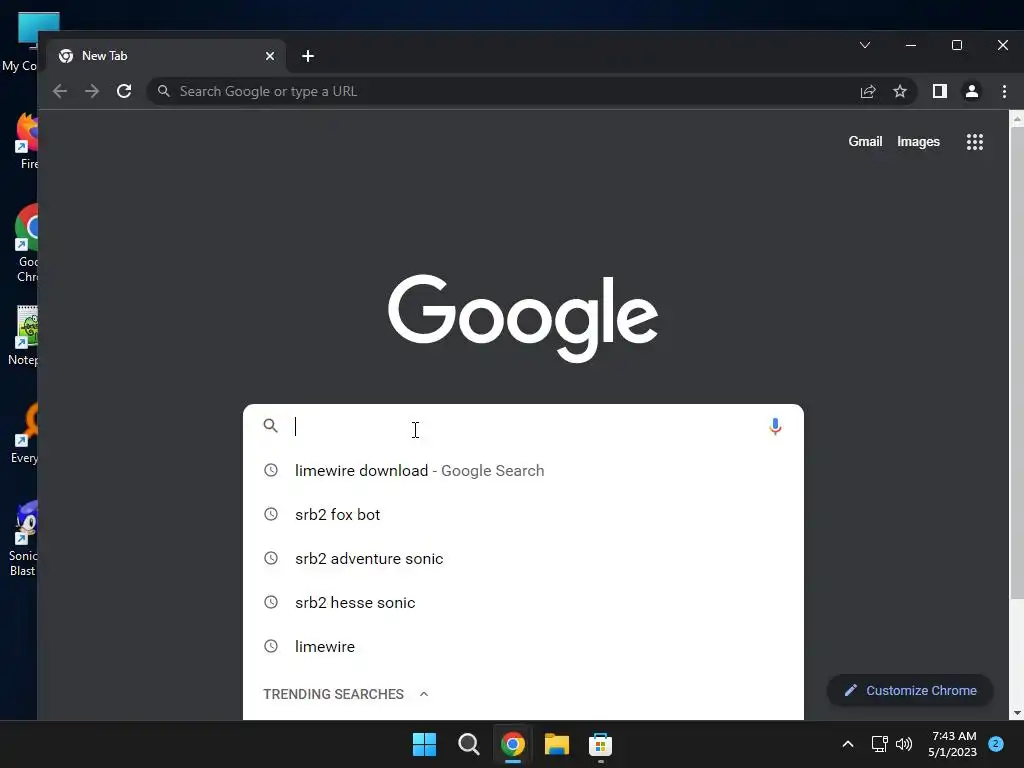Open the Windows Start menu

click(424, 744)
